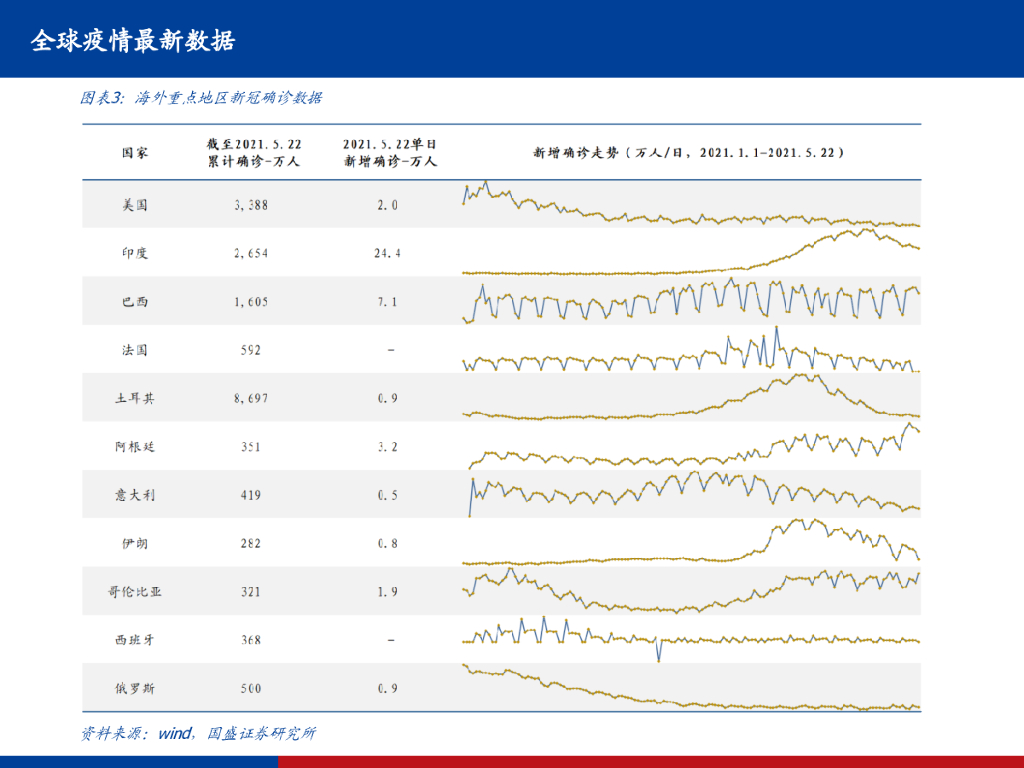
Task: Select the 巴西 trend sparkline chart
Action: [690, 300]
